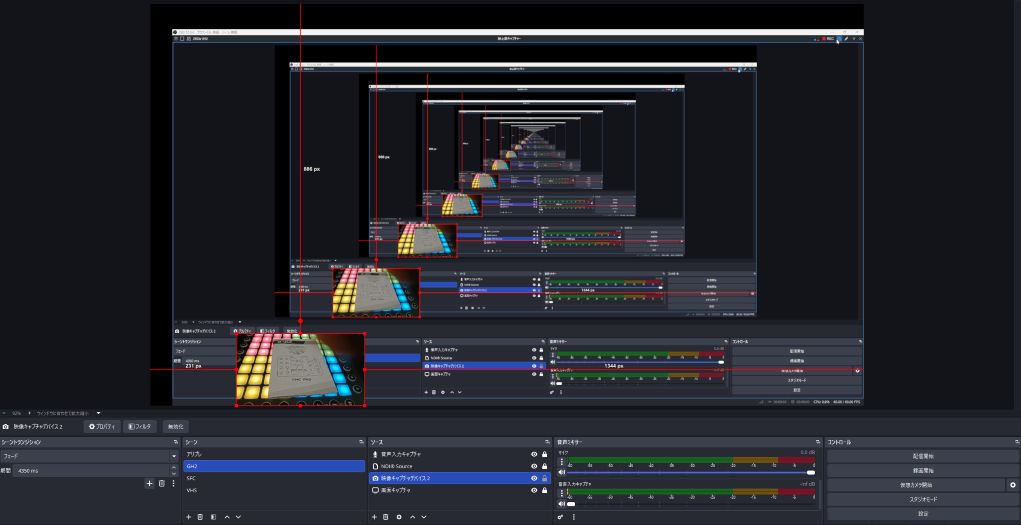
Task: Open source properties gear in Sources toolbar
Action: pyautogui.click(x=399, y=516)
